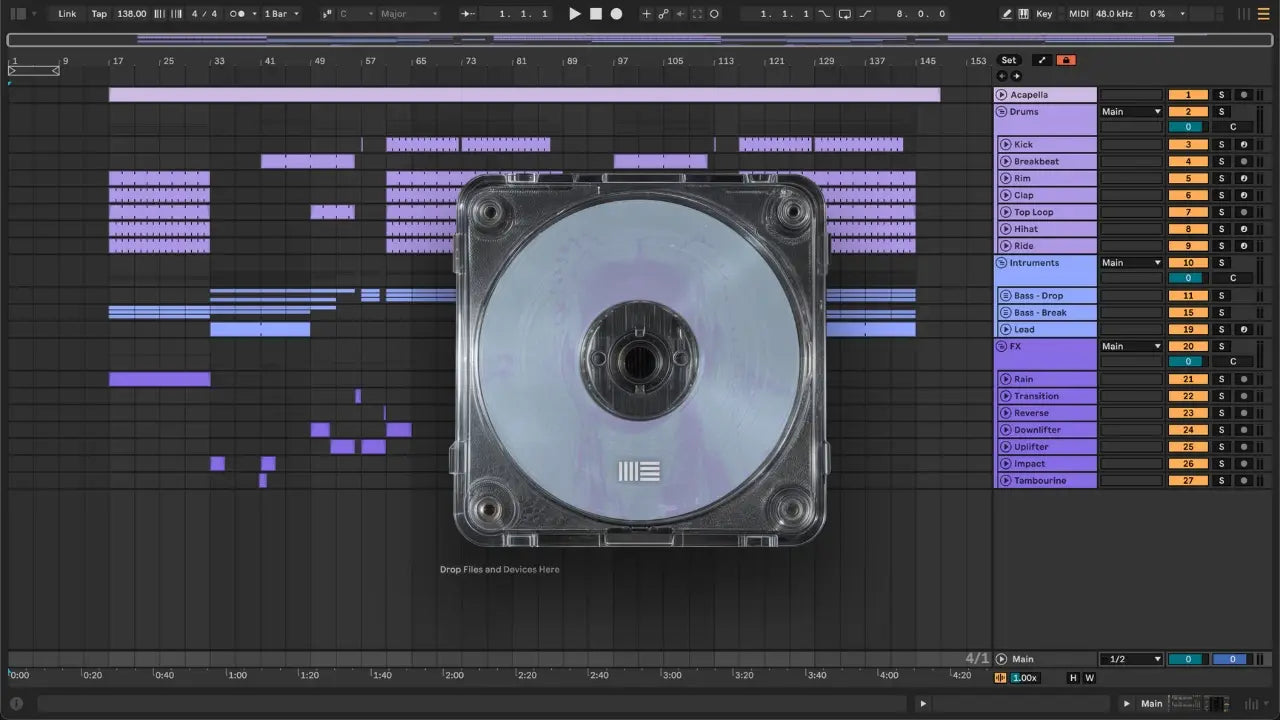Arm the Rain track for recording
1280x720 pixels.
[1243, 380]
